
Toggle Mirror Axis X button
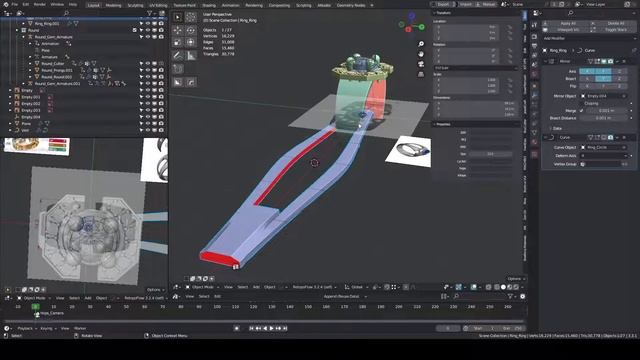(587, 71)
